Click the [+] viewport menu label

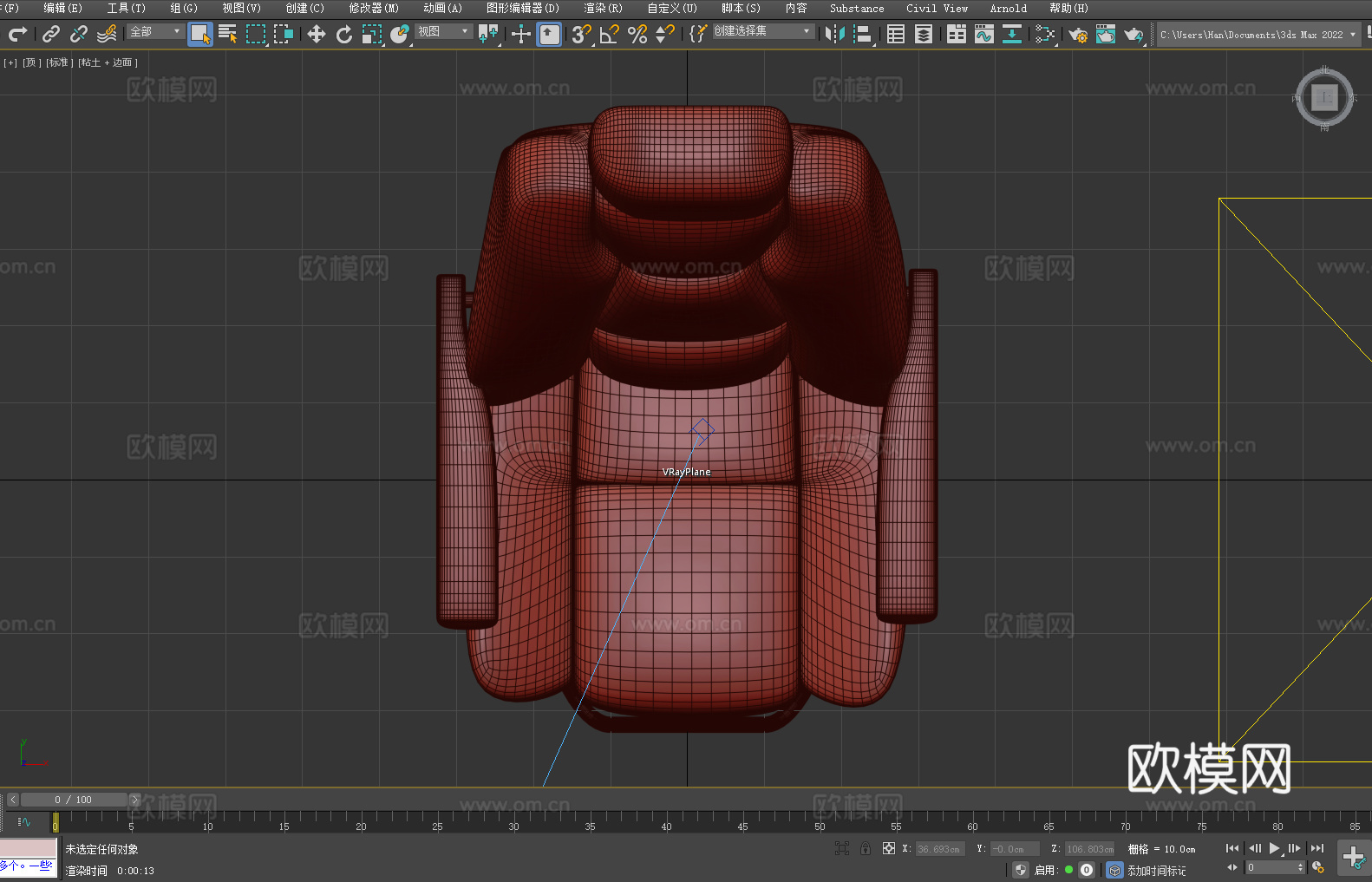[x=10, y=62]
